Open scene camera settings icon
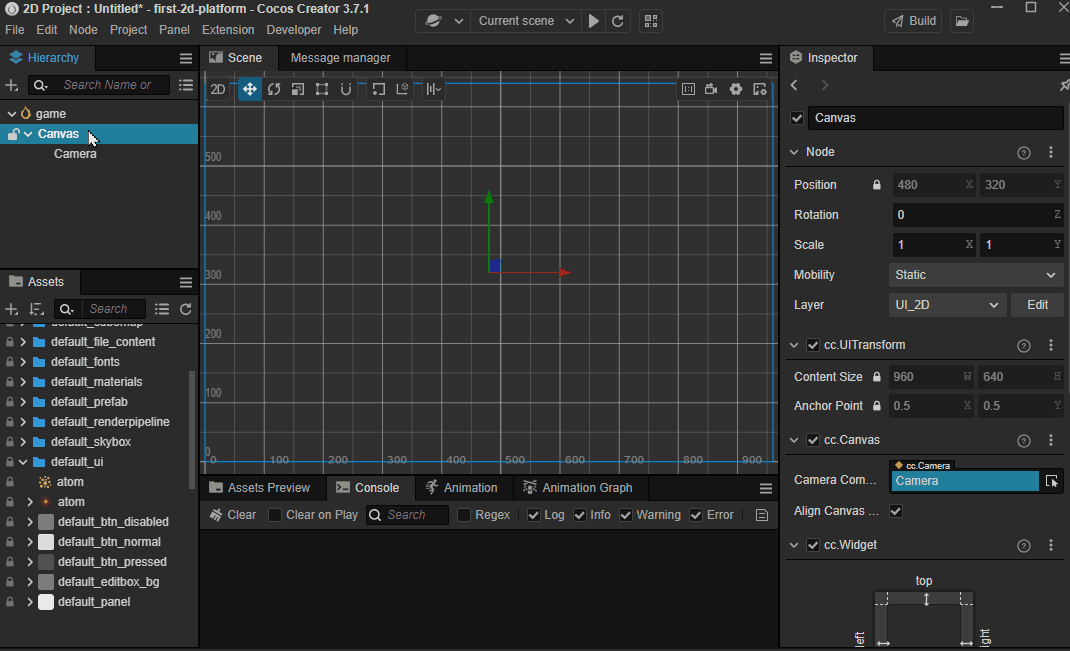1070x651 pixels. (711, 90)
